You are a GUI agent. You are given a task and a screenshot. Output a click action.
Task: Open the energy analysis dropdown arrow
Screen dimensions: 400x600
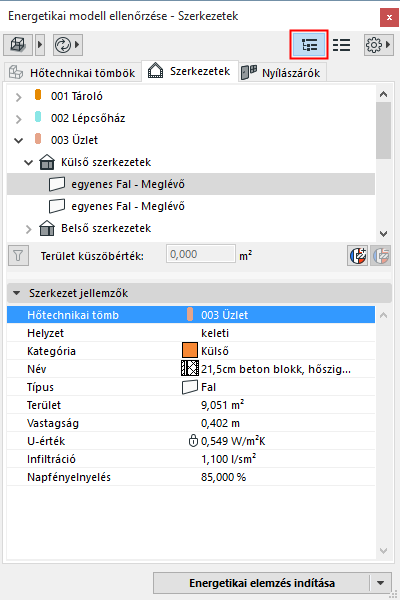click(x=380, y=583)
